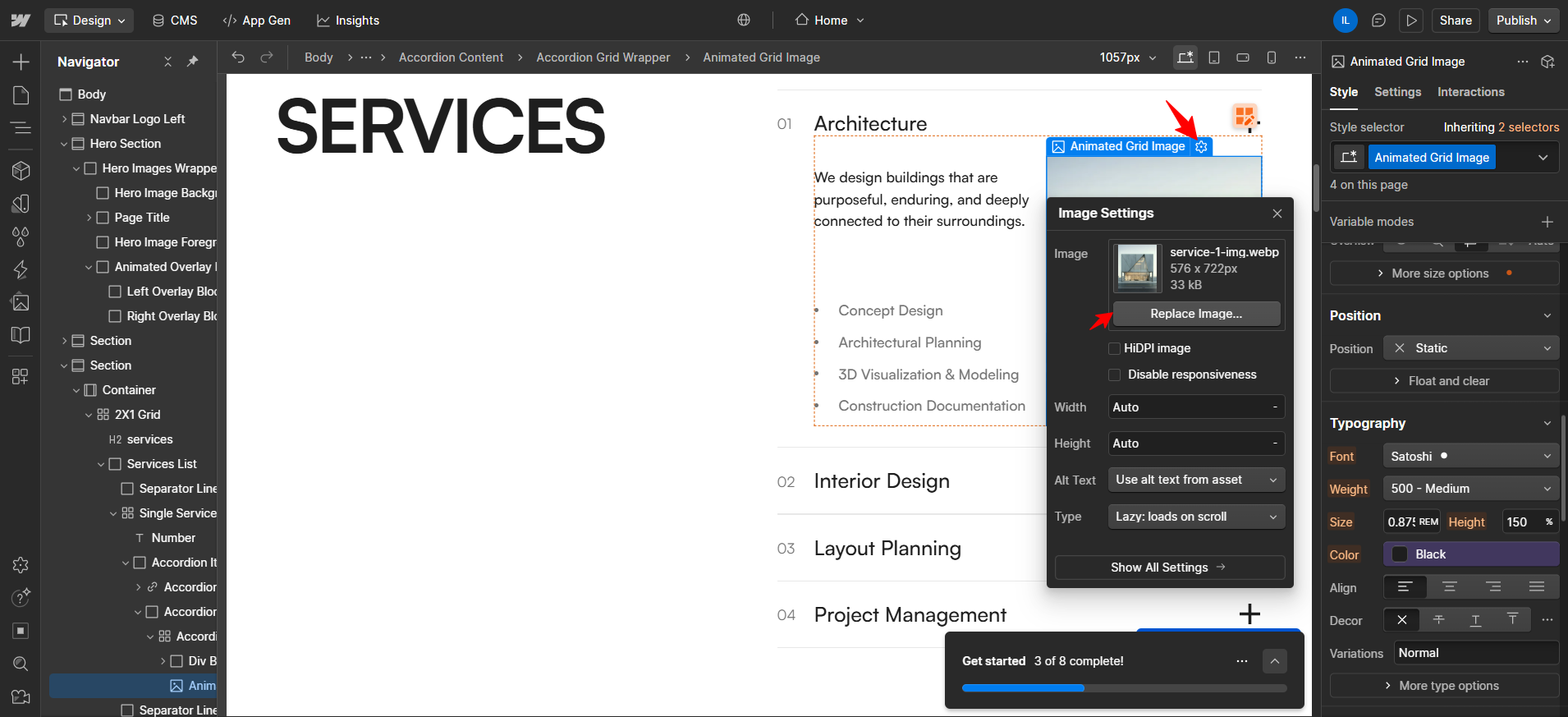This screenshot has height=717, width=1568.
Task: Close the Image Settings dialog
Action: (1277, 214)
